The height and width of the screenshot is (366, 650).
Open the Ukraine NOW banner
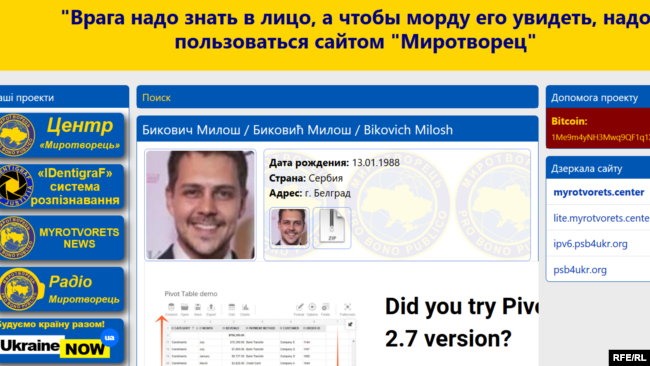pyautogui.click(x=62, y=341)
